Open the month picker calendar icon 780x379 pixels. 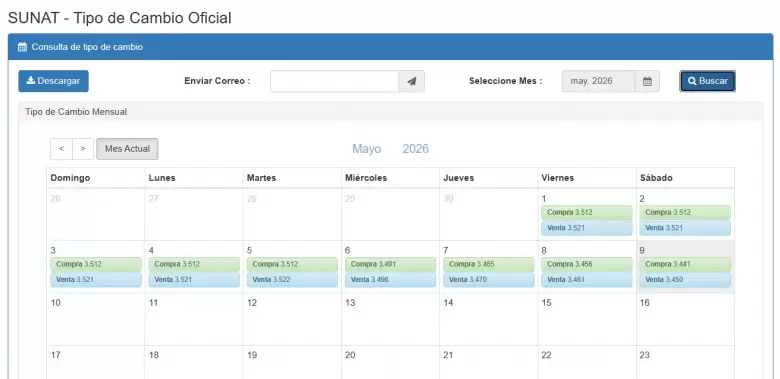[x=647, y=81]
